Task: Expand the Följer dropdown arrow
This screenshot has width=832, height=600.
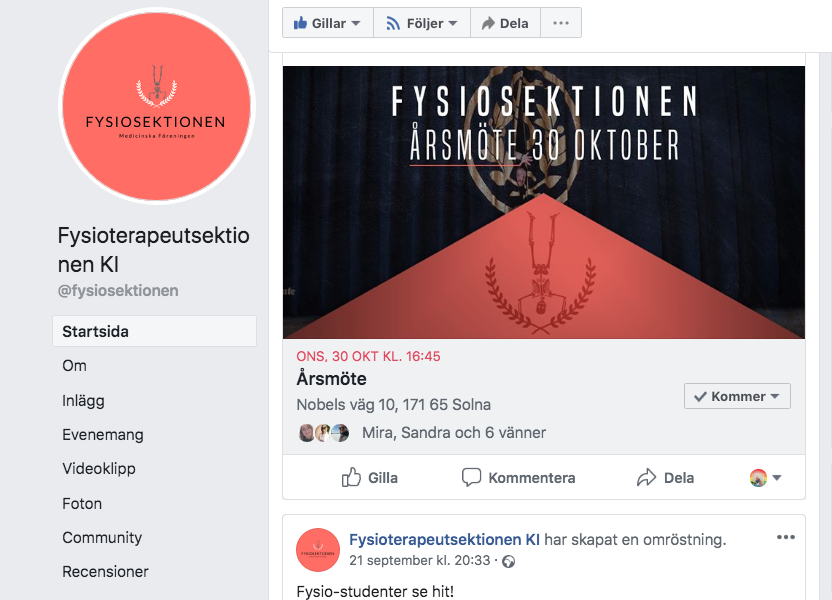Action: click(453, 23)
